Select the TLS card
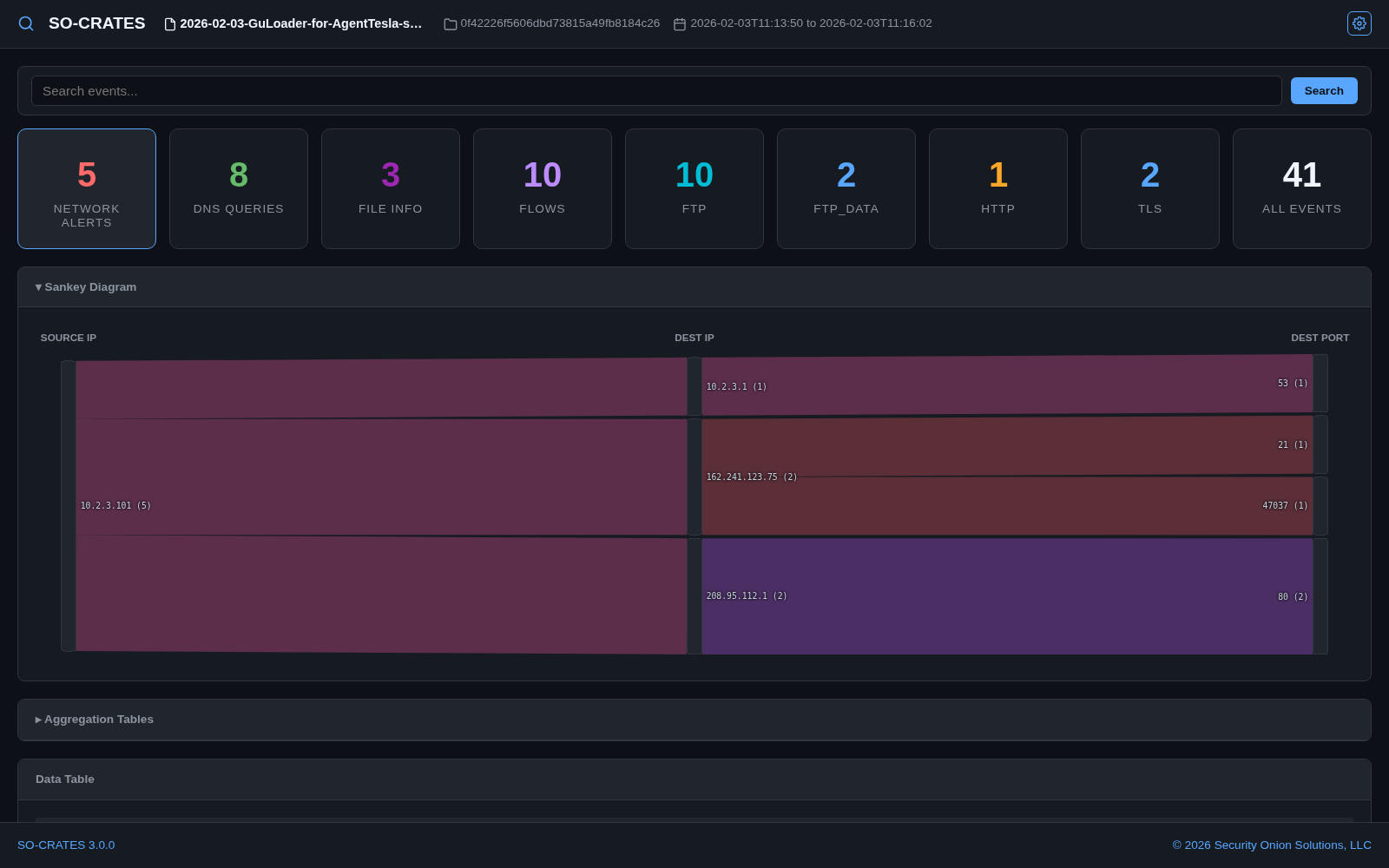This screenshot has width=1389, height=868. [1150, 188]
